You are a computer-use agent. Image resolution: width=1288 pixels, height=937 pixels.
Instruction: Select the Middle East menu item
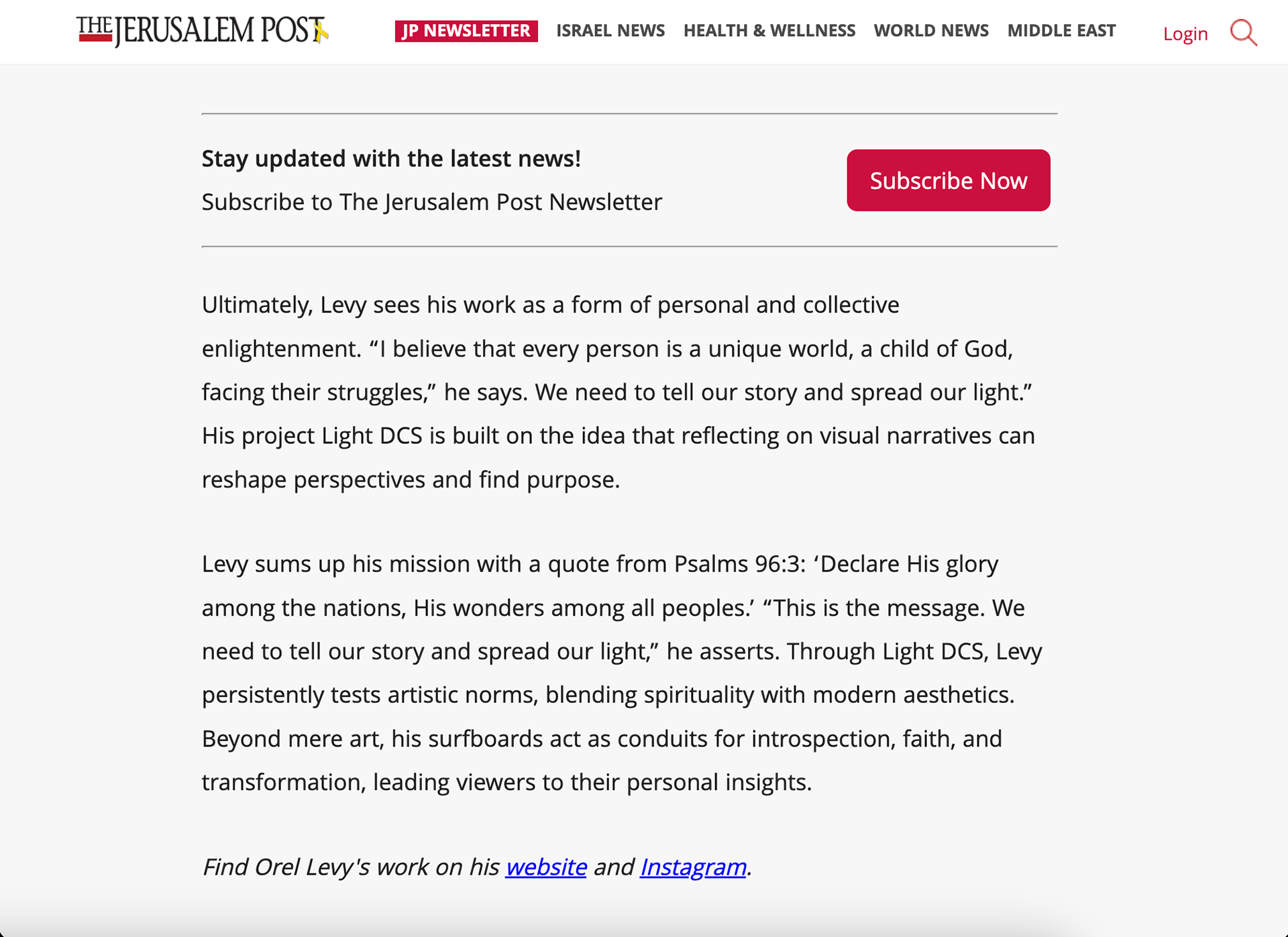click(x=1061, y=31)
